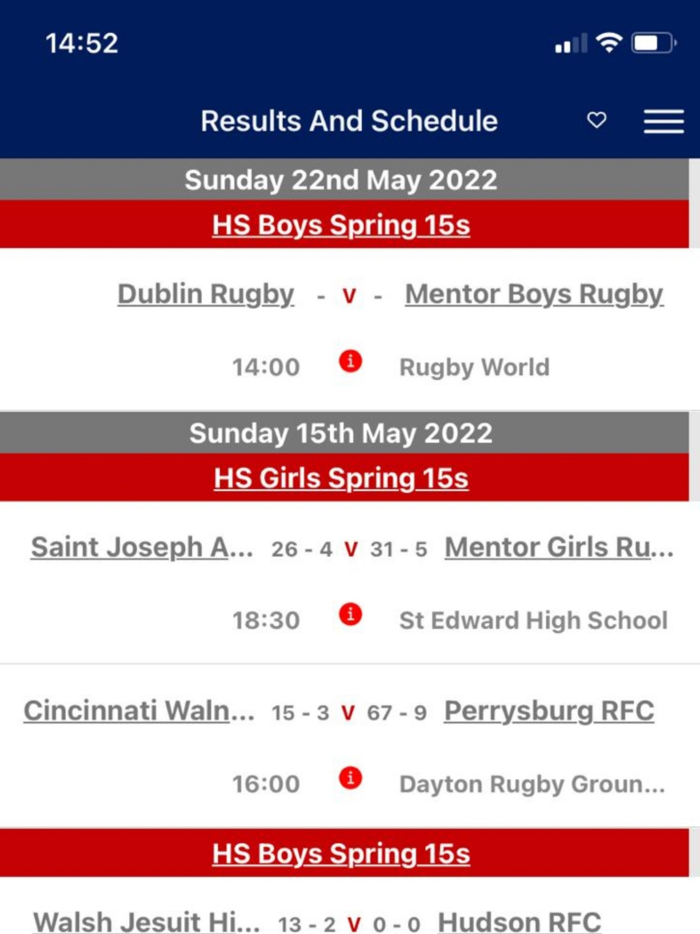700x934 pixels.
Task: Open the Mentor Boys Rugby team page
Action: tap(534, 294)
